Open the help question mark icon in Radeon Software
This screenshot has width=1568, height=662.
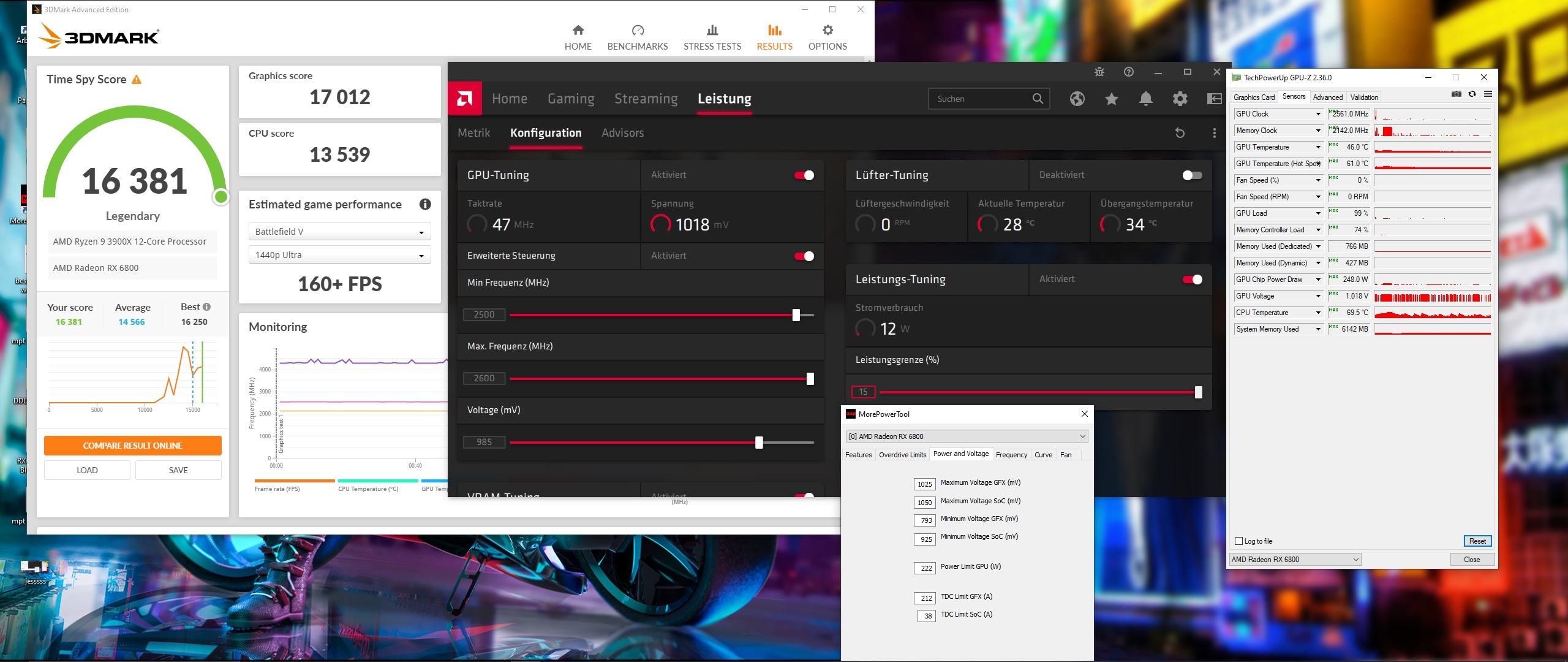(1129, 72)
